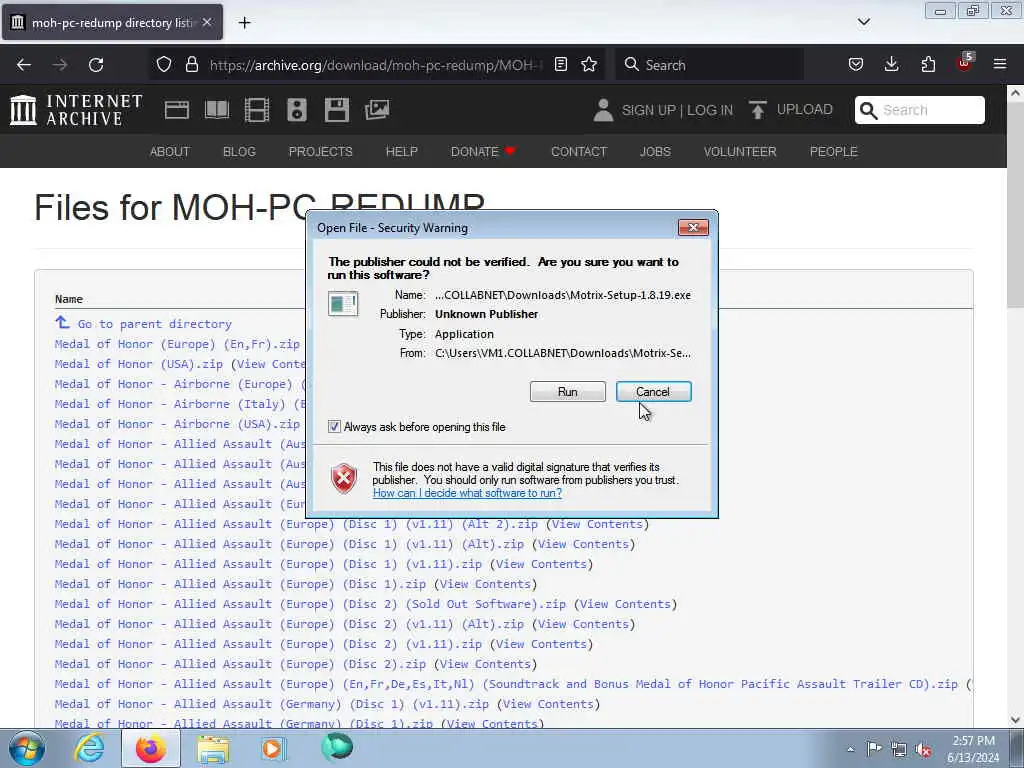Viewport: 1024px width, 768px height.
Task: Open the Texts book icon
Action: click(217, 110)
